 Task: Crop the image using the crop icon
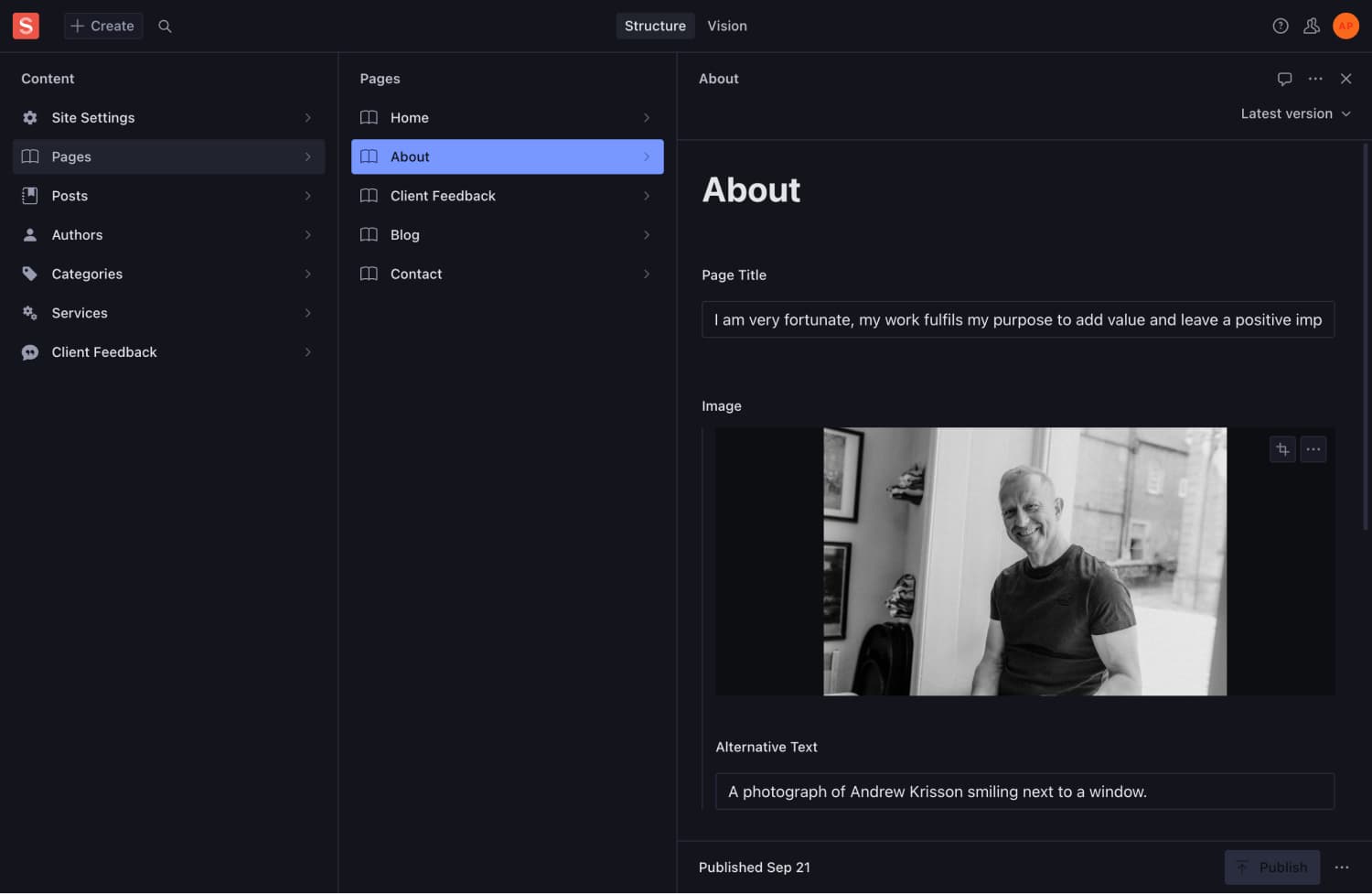pos(1282,449)
